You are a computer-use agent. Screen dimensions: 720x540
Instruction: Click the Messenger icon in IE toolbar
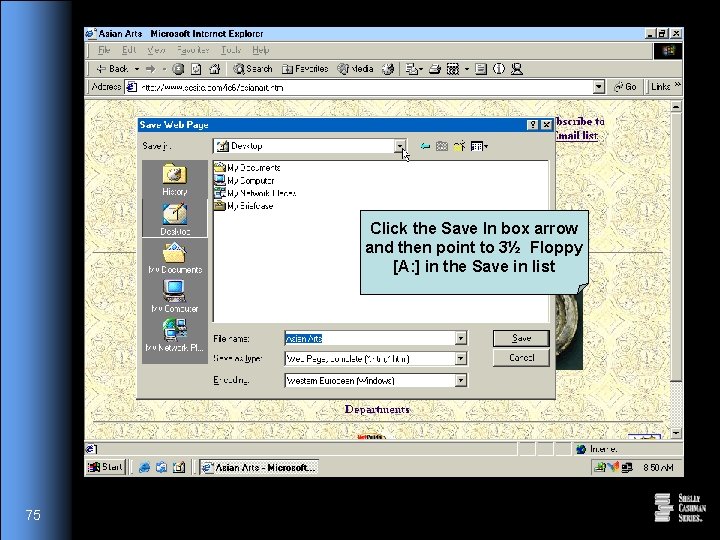(x=517, y=69)
